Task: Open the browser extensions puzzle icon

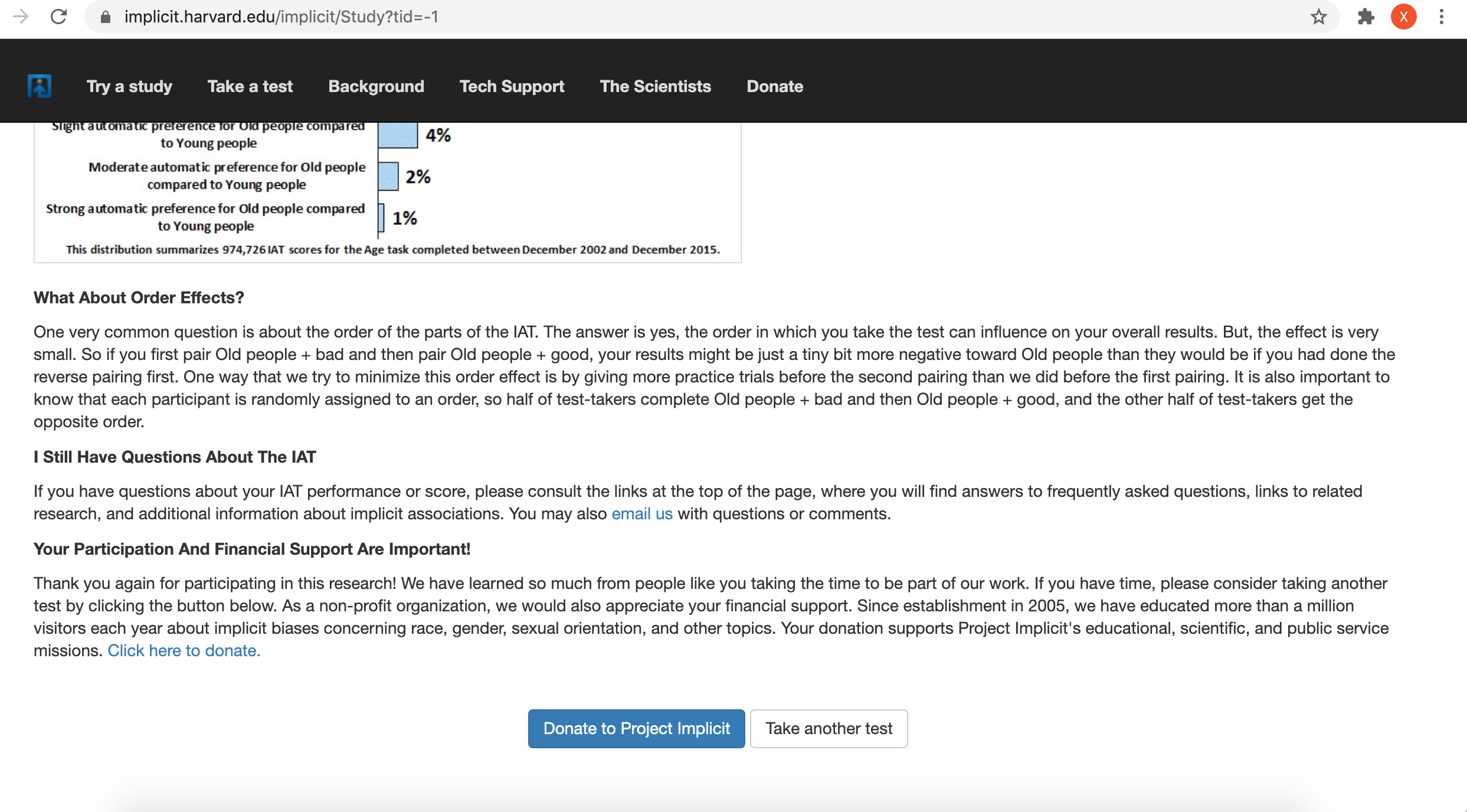Action: [x=1366, y=17]
